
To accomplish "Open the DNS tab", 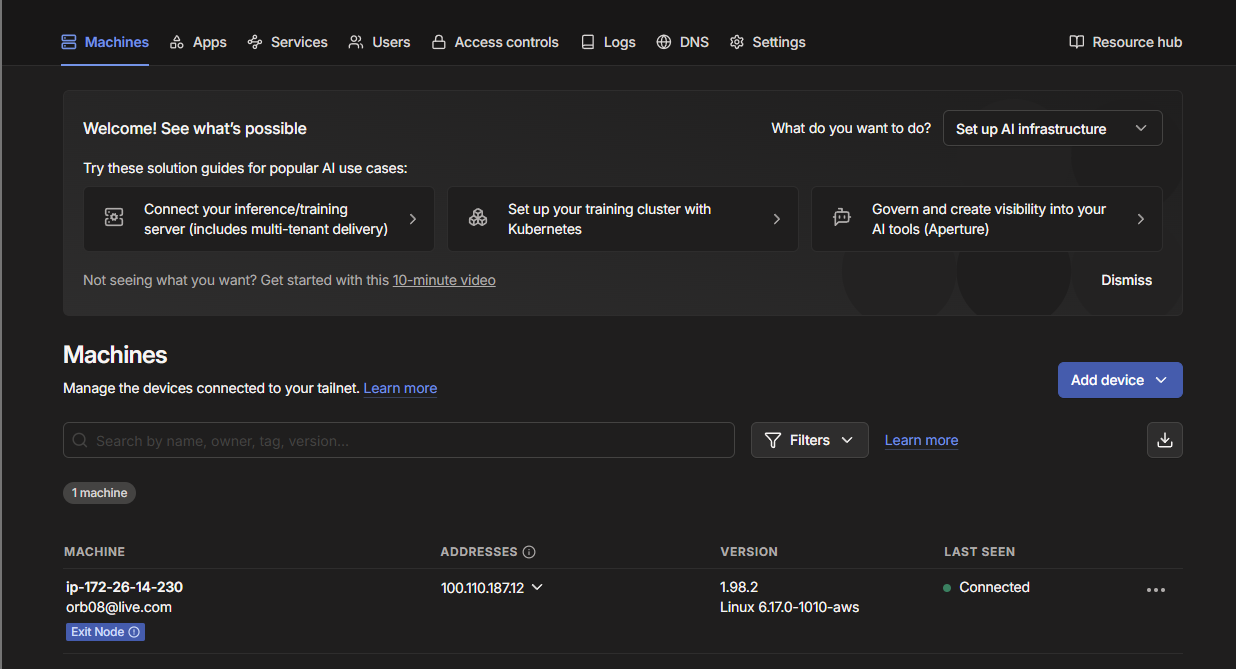I will point(682,42).
